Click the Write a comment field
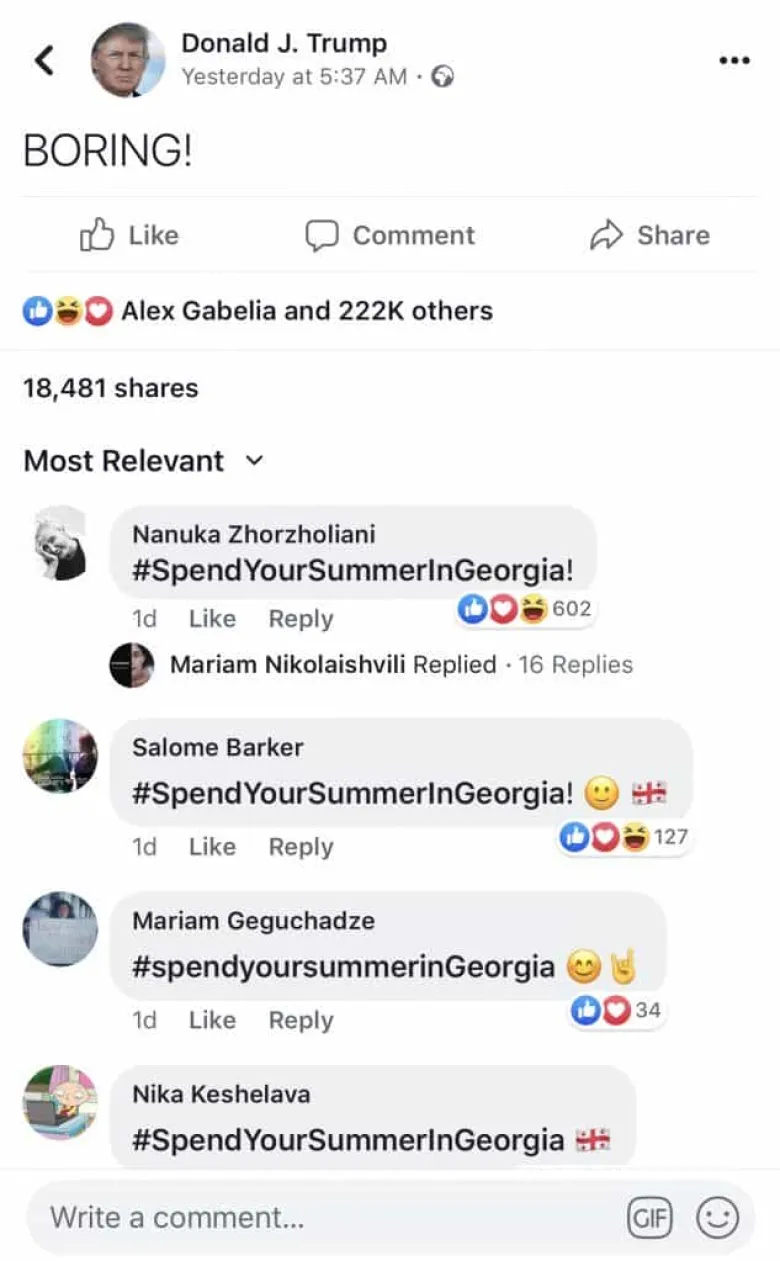Screen dimensions: 780x1261 (320, 1218)
